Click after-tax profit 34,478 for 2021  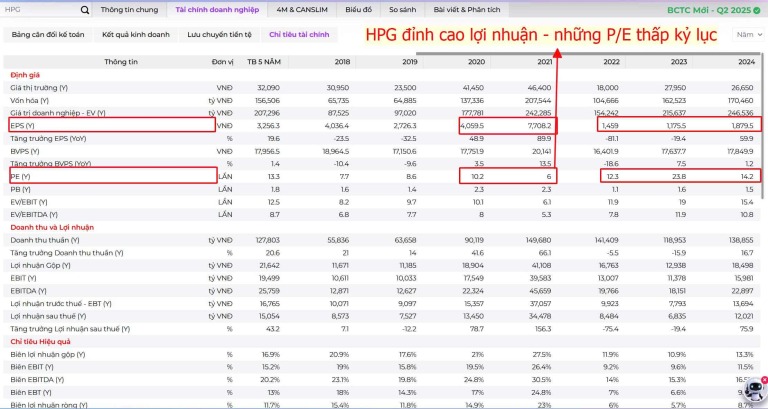[539, 316]
